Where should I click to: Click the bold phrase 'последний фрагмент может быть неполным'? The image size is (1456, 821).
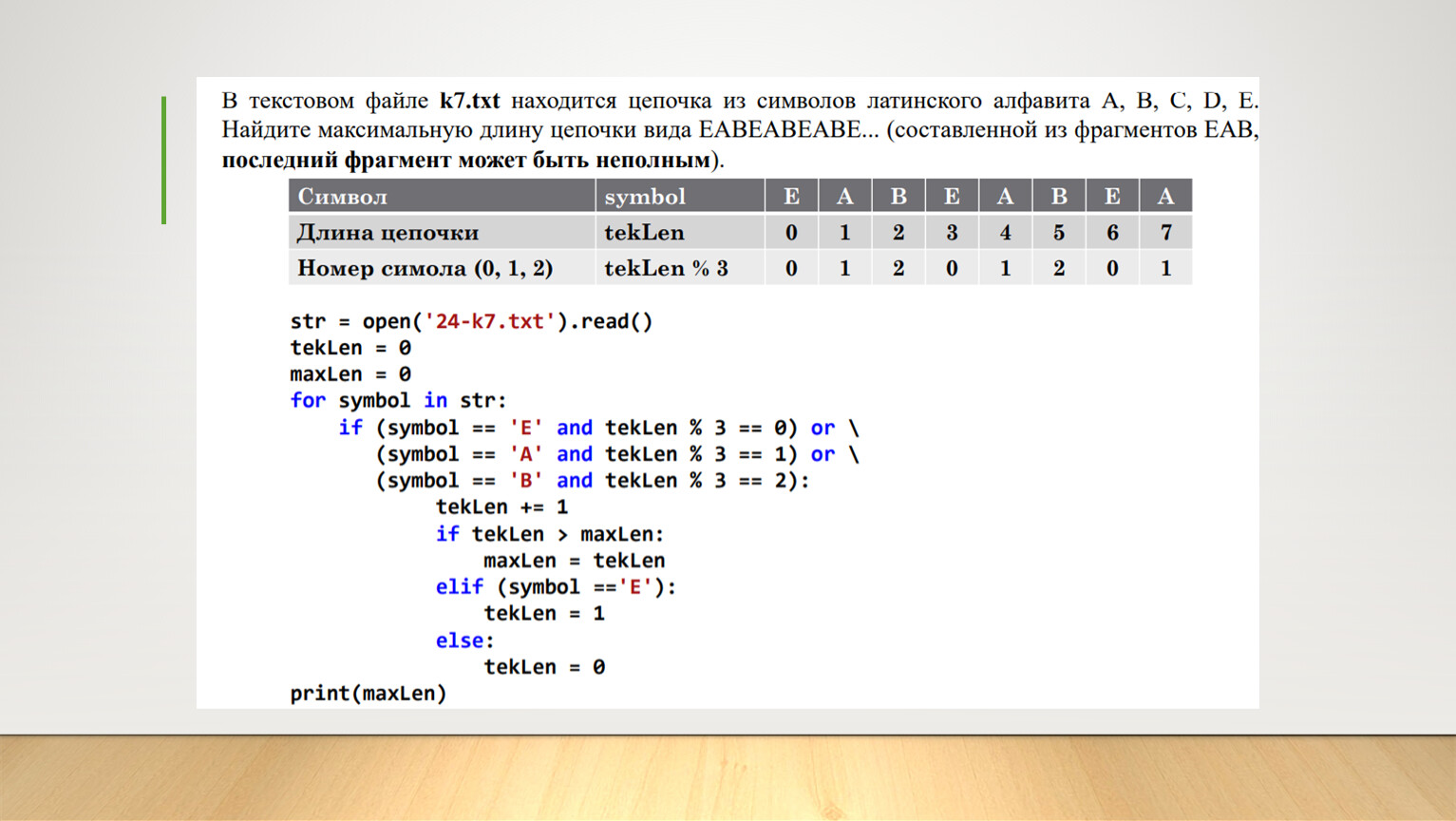click(x=466, y=160)
